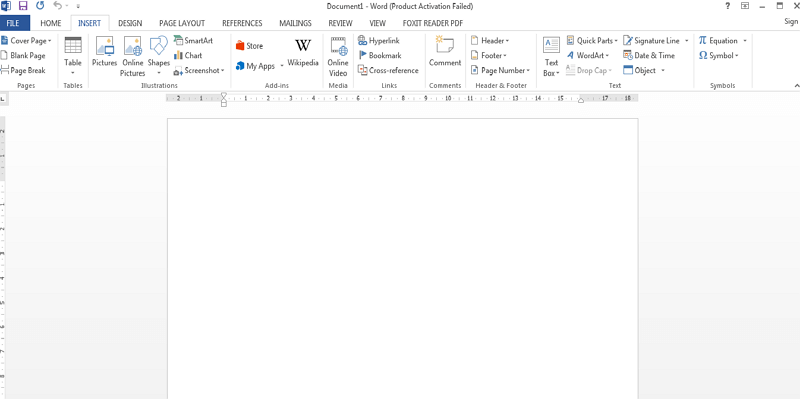Screen dimensions: 800x399
Task: Insert an embedded Object
Action: click(x=640, y=70)
